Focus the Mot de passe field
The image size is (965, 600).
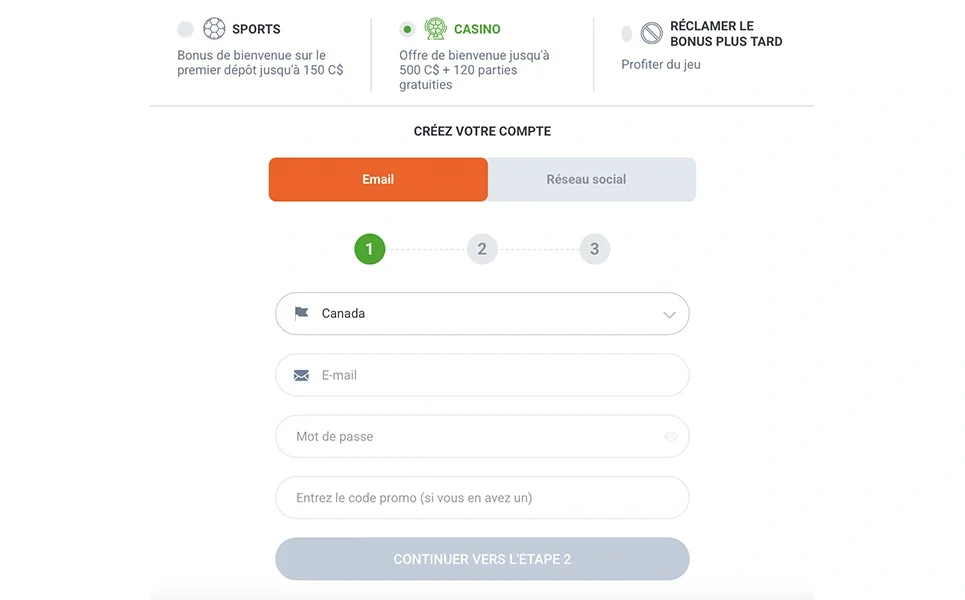pyautogui.click(x=470, y=437)
